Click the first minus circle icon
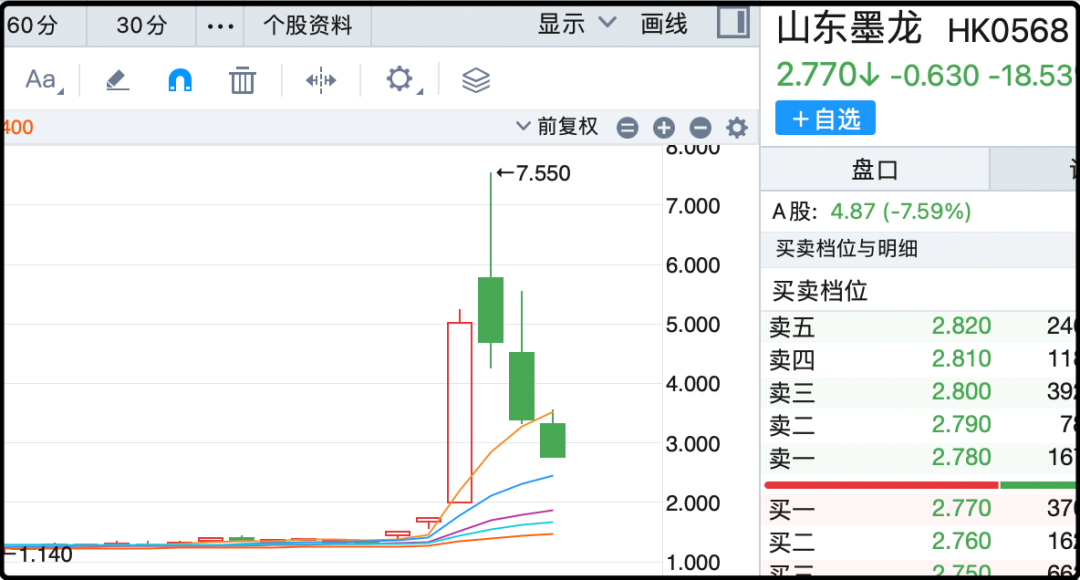1080x580 pixels. (x=627, y=127)
